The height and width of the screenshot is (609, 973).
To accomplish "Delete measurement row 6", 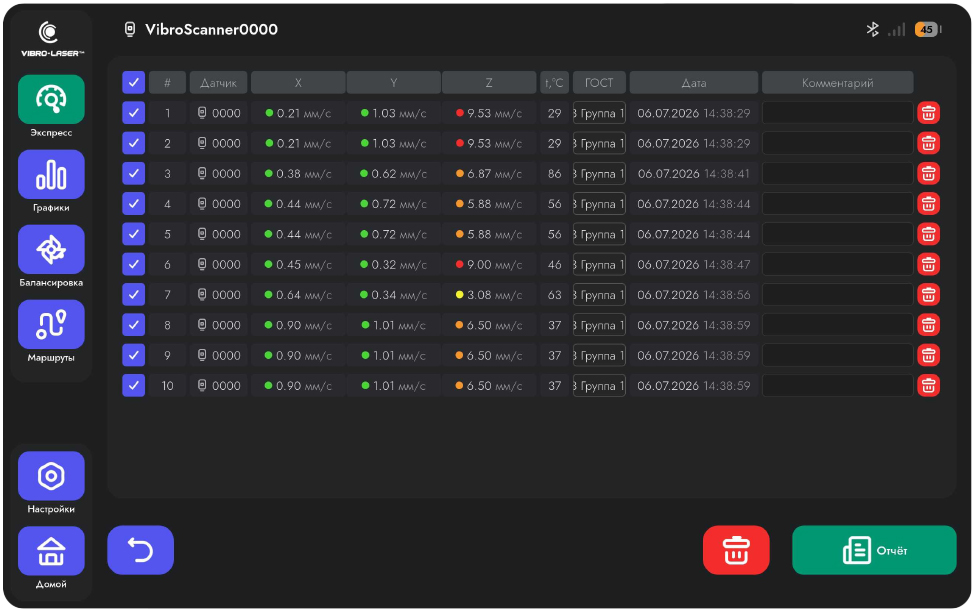I will [928, 264].
